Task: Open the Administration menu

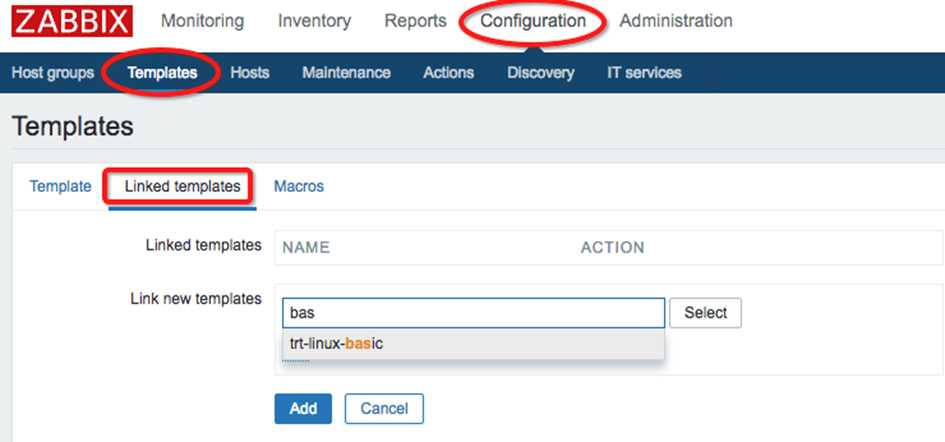Action: tap(676, 21)
